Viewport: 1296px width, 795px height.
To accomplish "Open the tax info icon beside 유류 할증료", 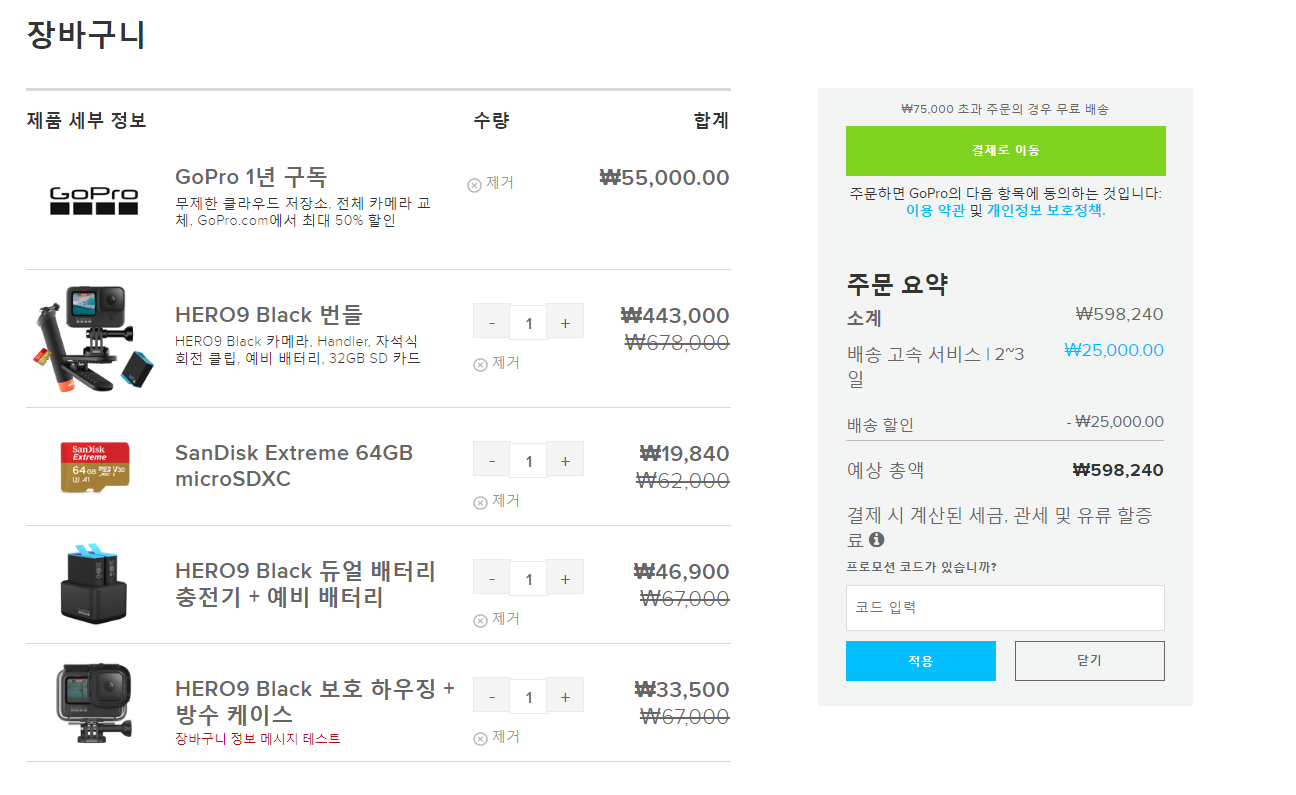I will click(x=876, y=540).
